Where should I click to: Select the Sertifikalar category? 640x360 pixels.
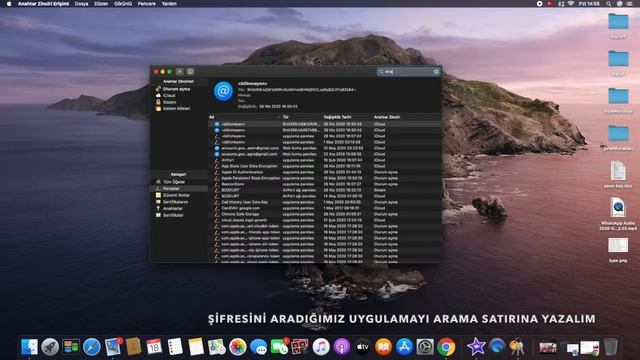[173, 215]
